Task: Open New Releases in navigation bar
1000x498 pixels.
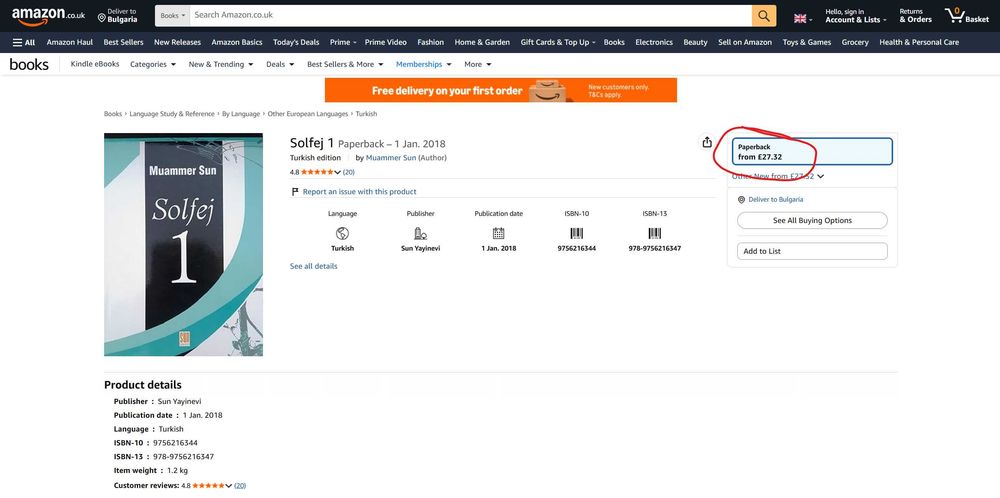Action: tap(177, 42)
